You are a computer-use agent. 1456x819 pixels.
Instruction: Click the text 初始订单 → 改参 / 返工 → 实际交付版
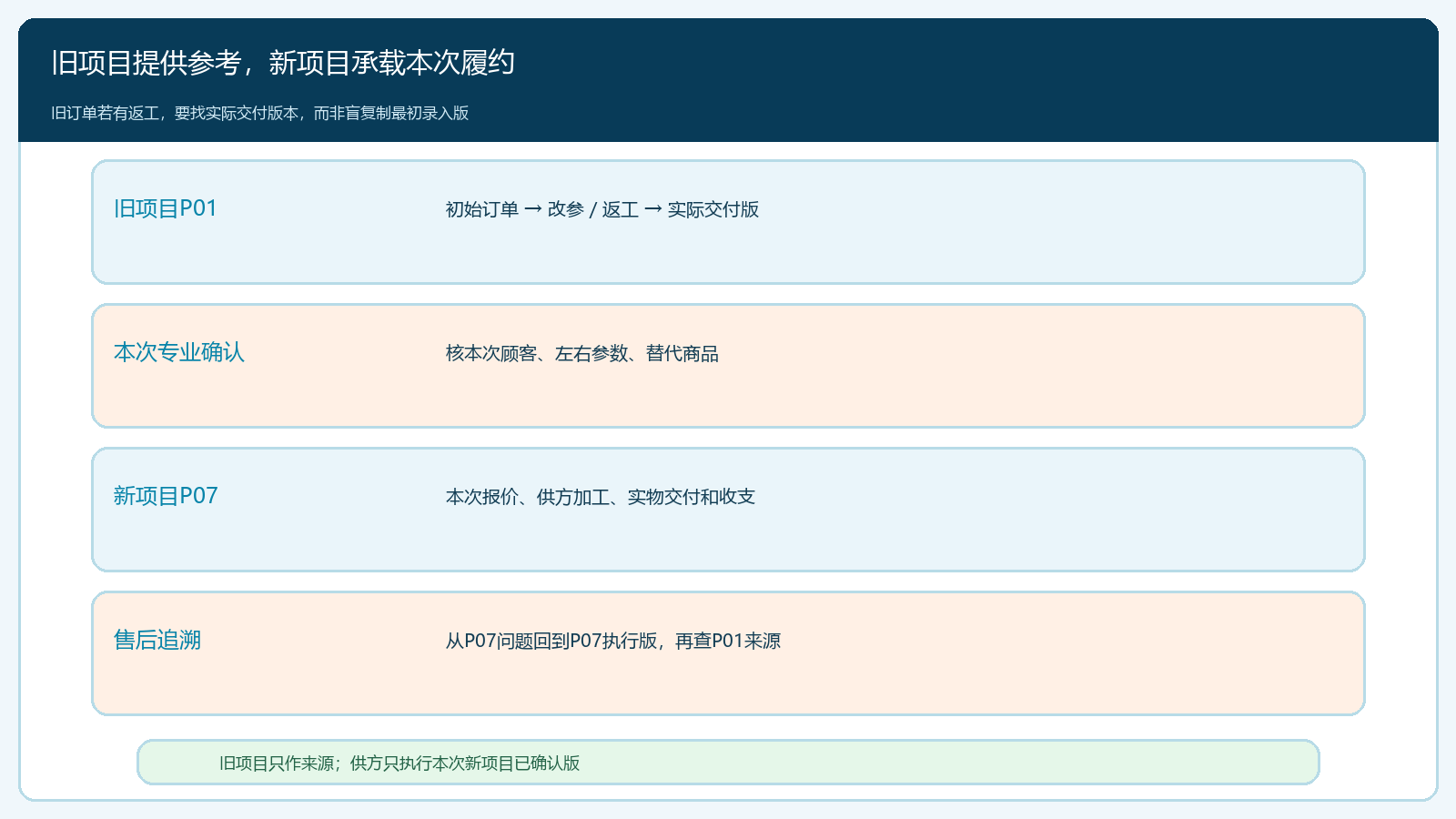tap(602, 209)
